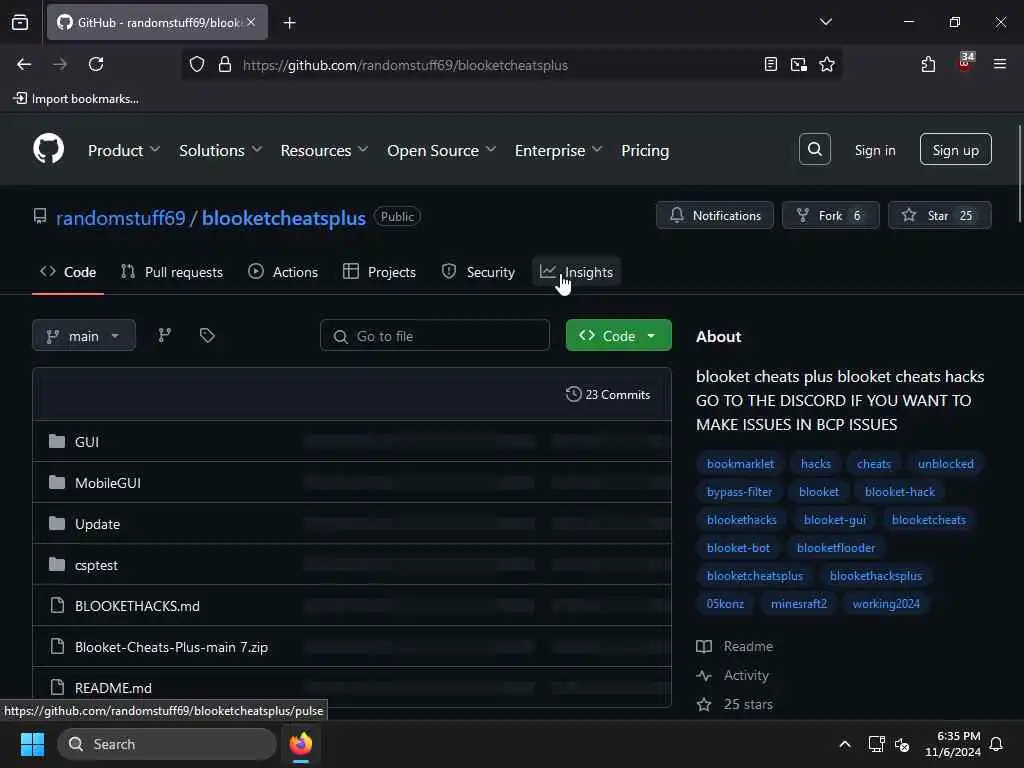Image resolution: width=1024 pixels, height=768 pixels.
Task: Open the Firefox View icon
Action: pos(20,22)
